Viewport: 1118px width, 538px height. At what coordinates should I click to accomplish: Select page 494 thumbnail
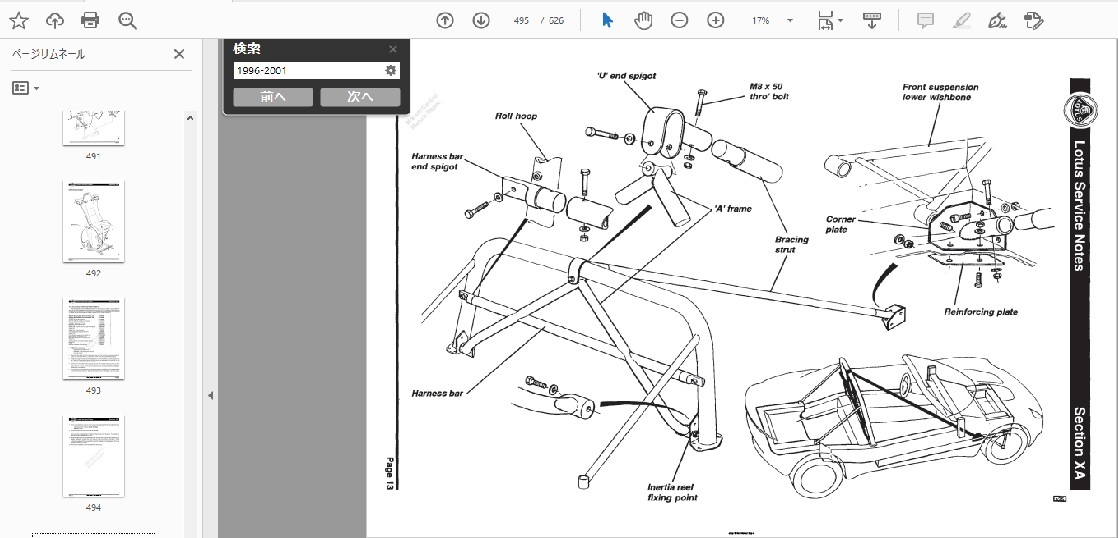pos(93,457)
